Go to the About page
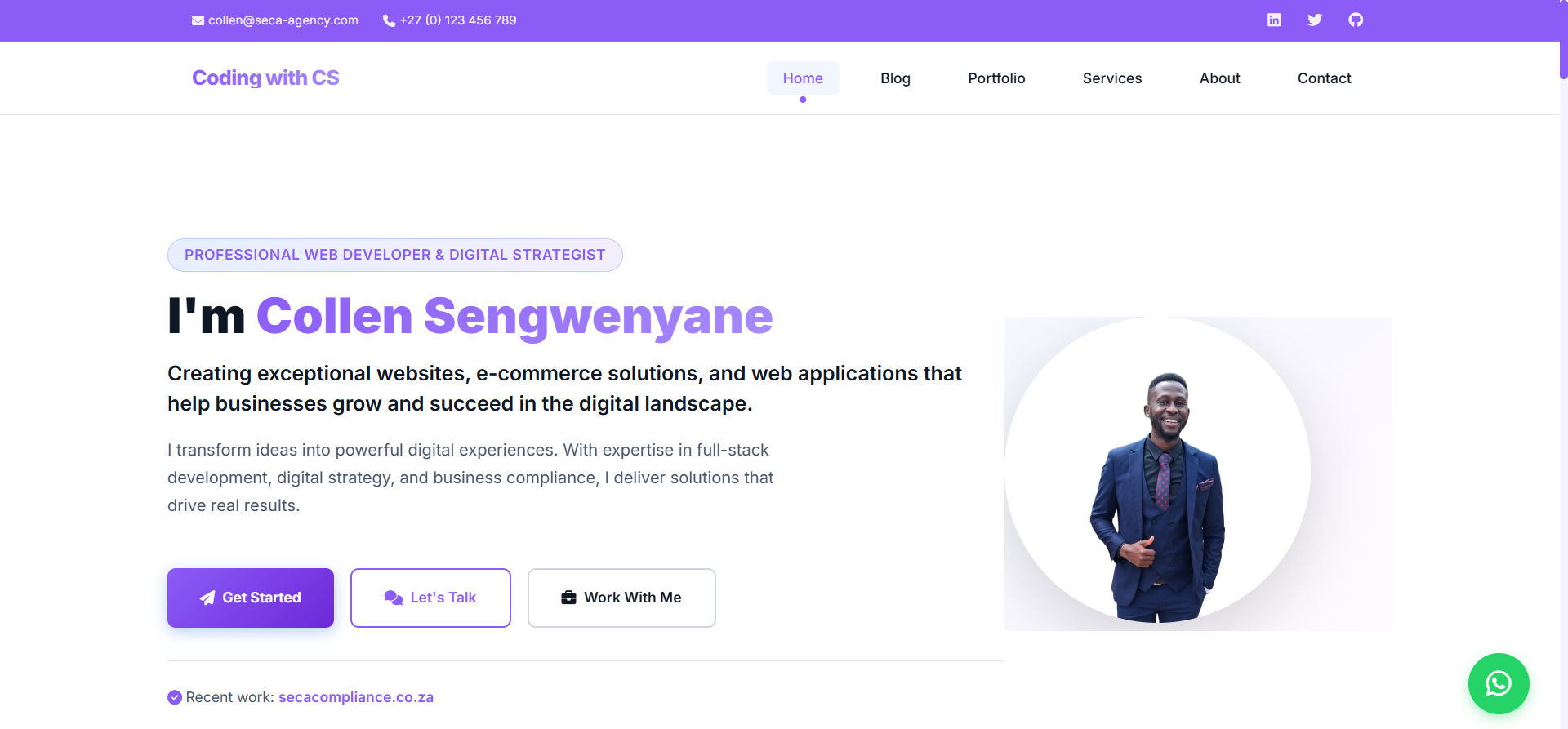Screen dimensions: 1568x729 coord(1219,78)
